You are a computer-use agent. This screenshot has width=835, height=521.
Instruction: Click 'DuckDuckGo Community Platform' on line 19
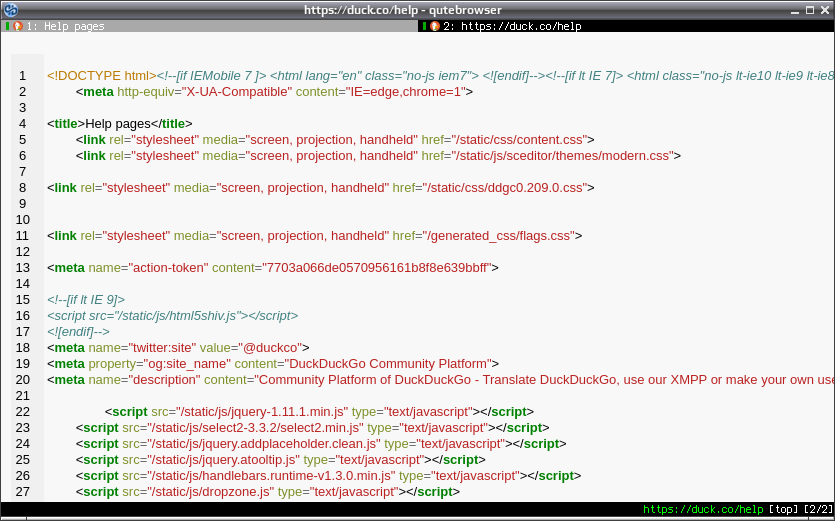coord(388,363)
